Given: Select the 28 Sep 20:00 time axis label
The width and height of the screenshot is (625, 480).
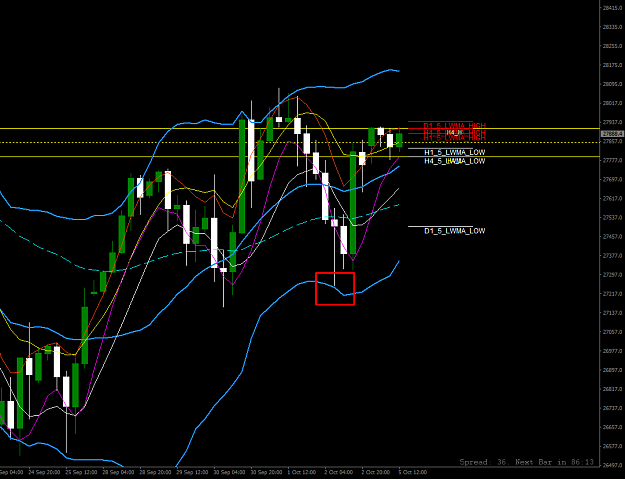Looking at the screenshot, I should 155,472.
